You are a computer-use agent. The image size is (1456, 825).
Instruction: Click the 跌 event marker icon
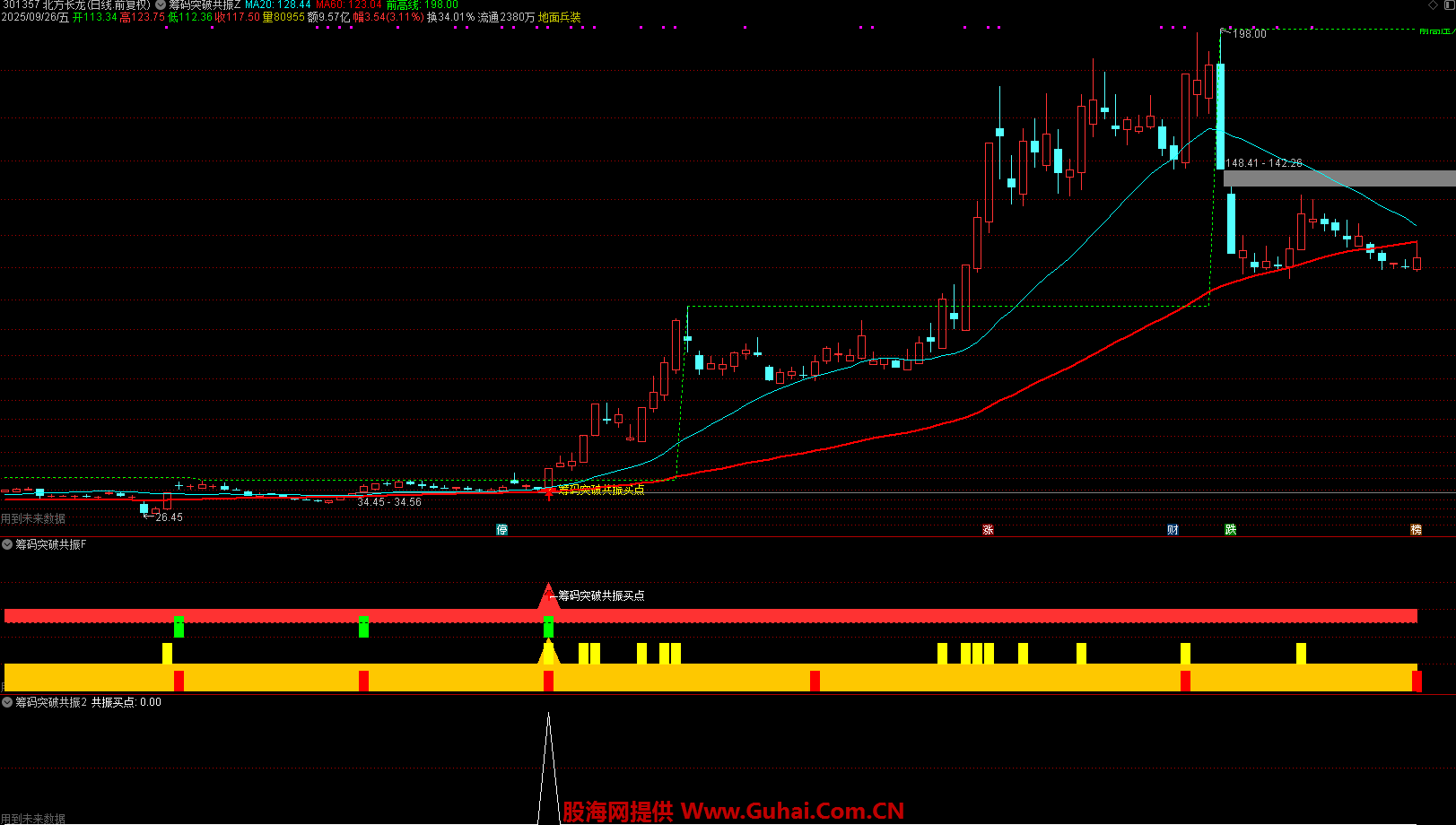(1231, 530)
